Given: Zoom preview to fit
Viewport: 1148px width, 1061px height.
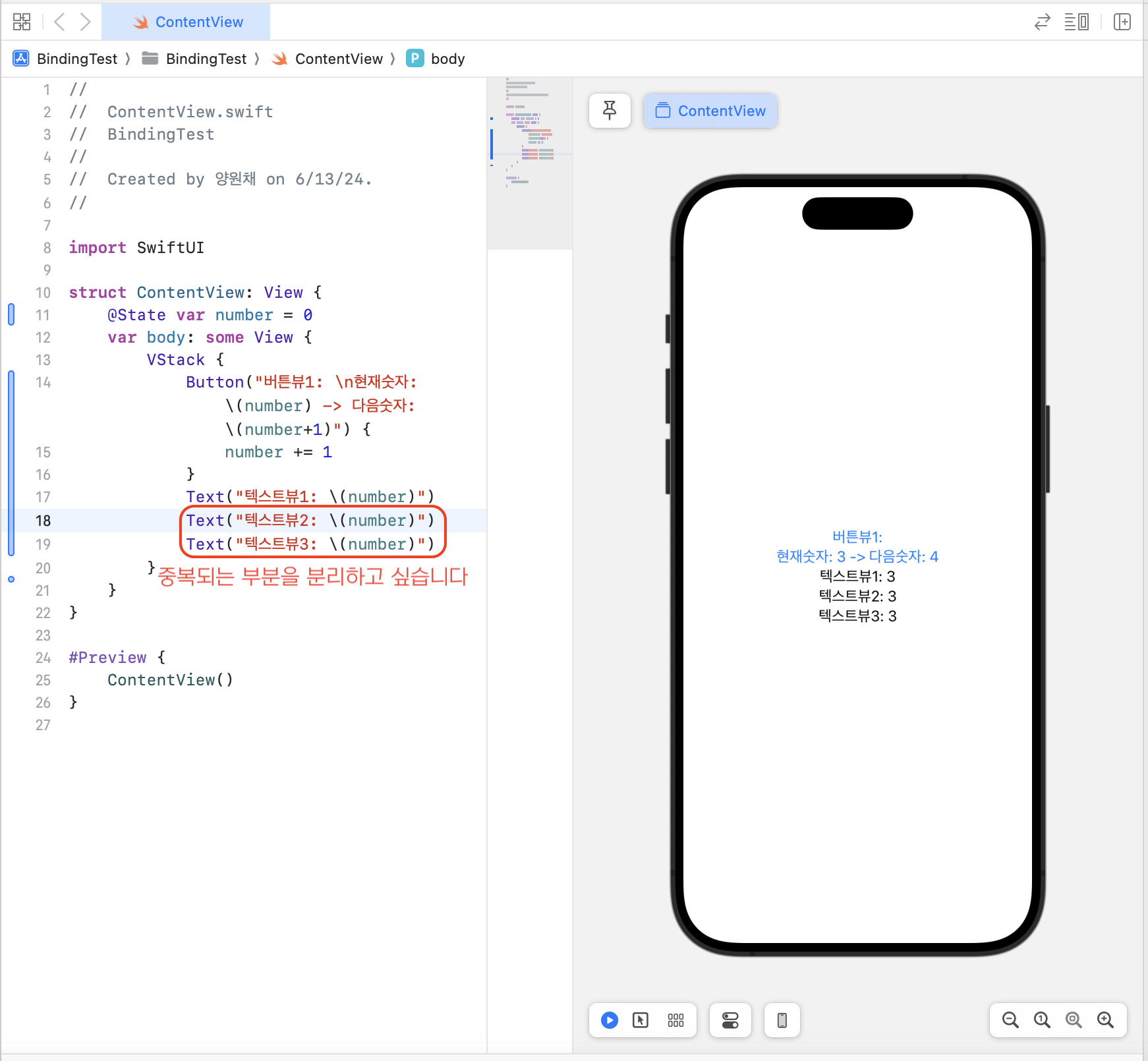Looking at the screenshot, I should click(x=1074, y=1020).
